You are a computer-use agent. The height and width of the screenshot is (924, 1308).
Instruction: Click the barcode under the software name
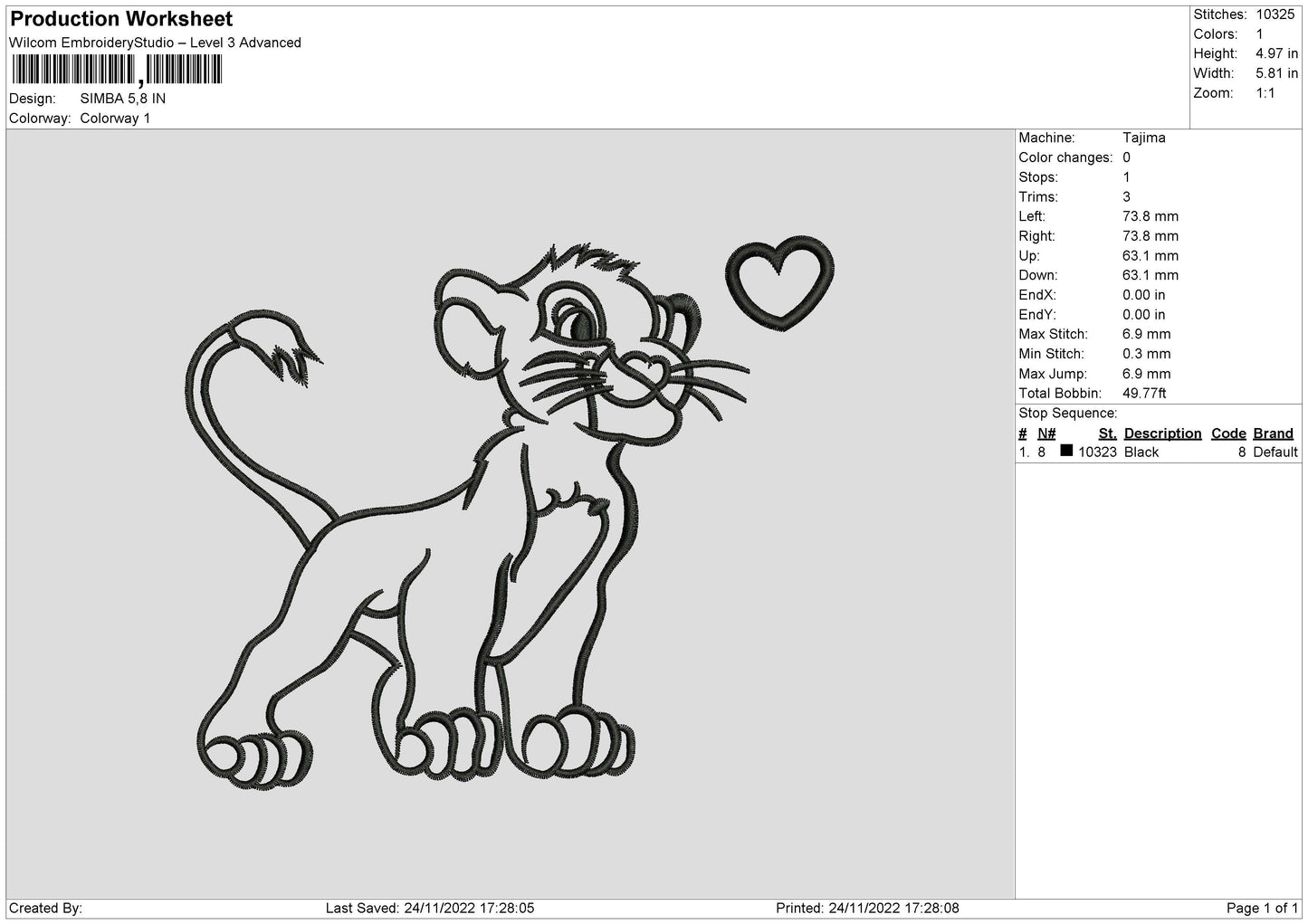coord(116,71)
